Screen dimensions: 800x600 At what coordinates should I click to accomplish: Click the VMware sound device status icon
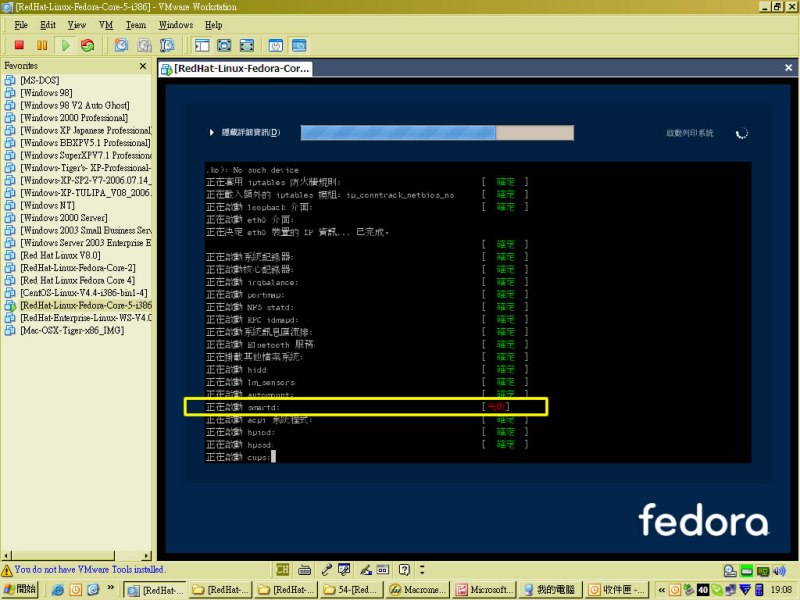pos(779,570)
